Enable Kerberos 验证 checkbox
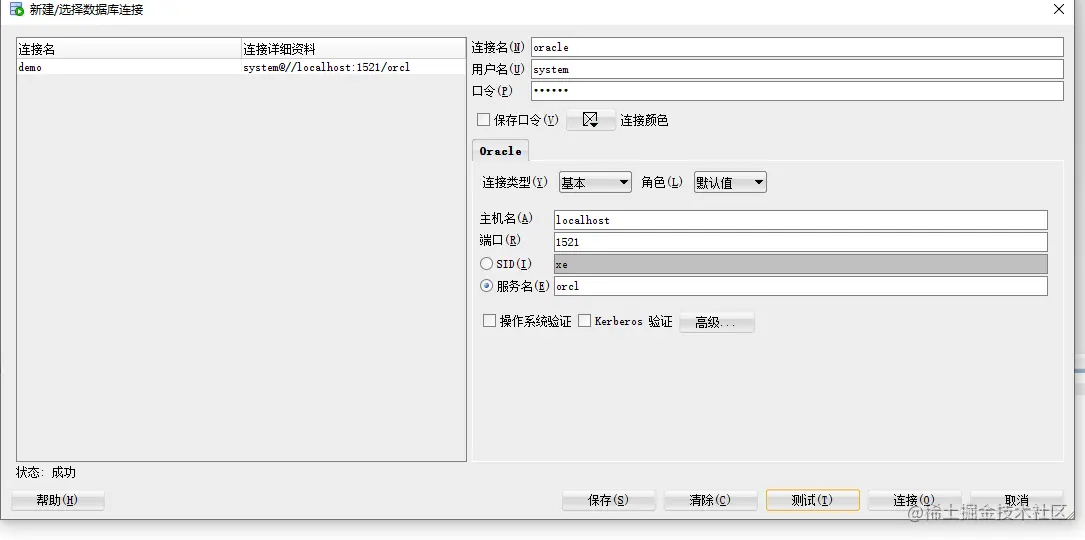Viewport: 1085px width, 540px height. [x=584, y=321]
